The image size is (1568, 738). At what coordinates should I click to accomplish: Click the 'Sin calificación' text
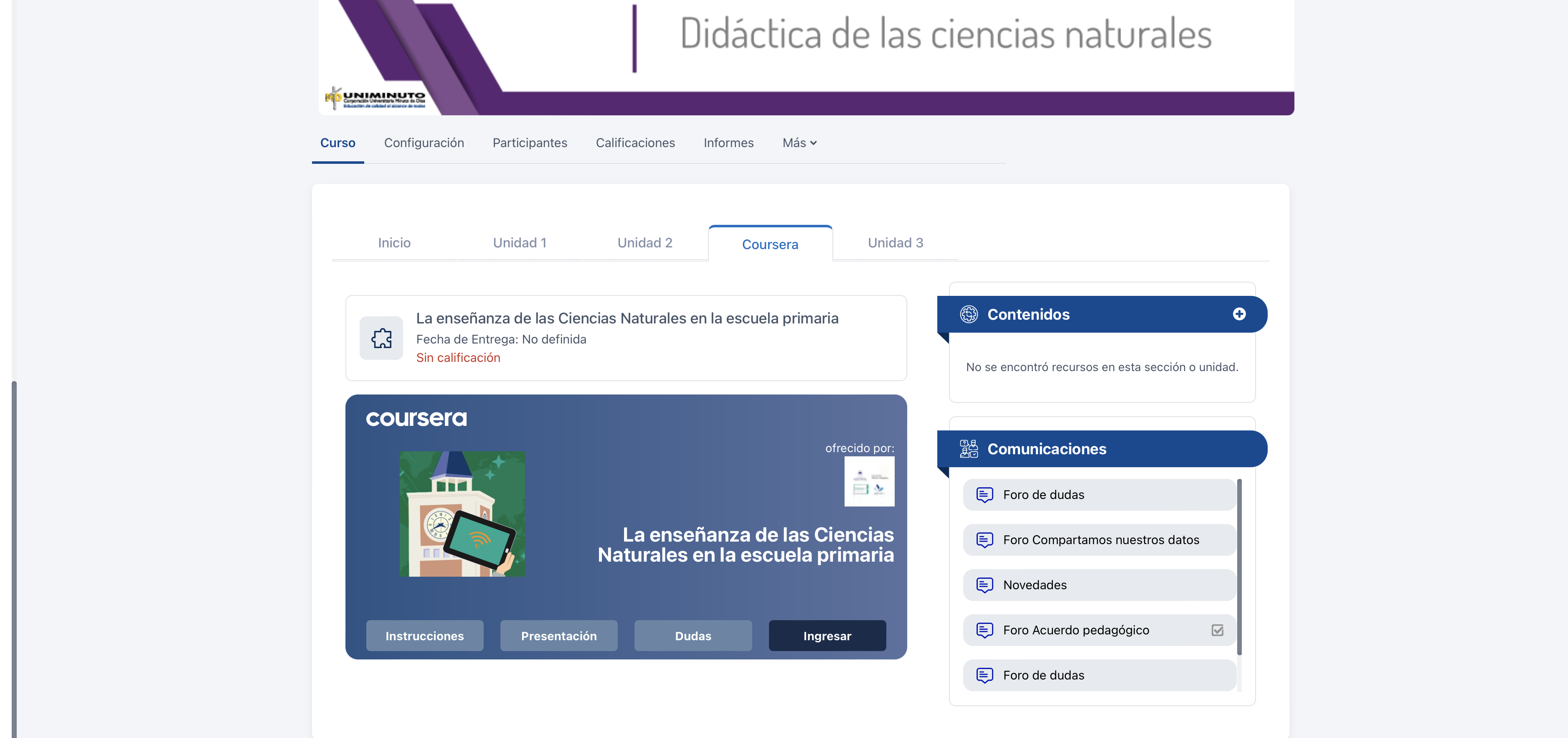458,357
